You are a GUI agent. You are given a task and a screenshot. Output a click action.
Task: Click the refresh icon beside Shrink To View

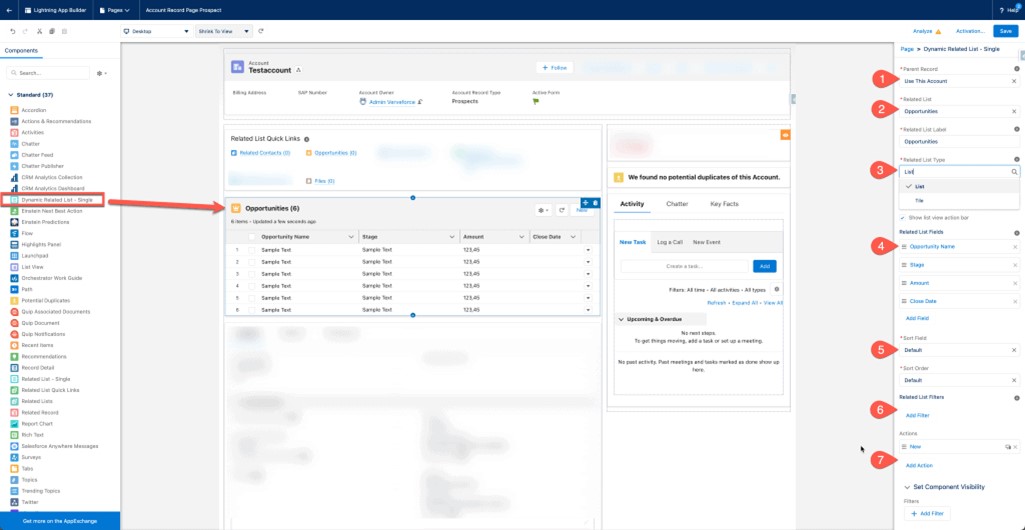(x=261, y=31)
